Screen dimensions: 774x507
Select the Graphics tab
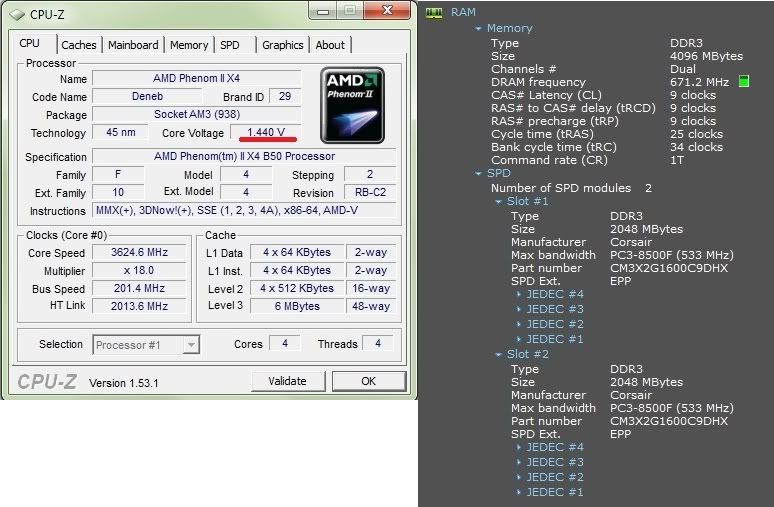pos(282,45)
